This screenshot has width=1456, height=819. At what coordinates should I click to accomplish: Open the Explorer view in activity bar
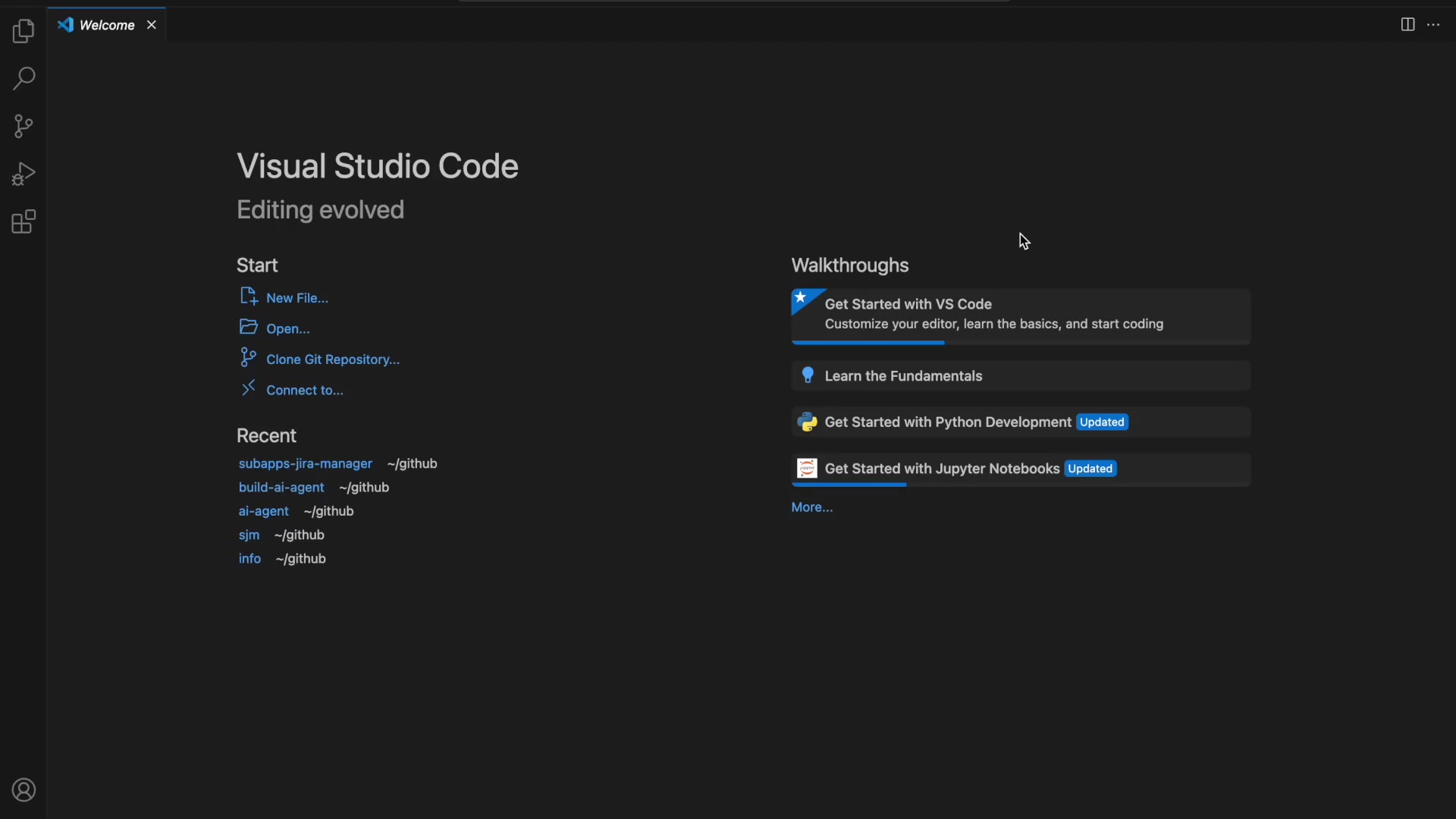pos(24,31)
